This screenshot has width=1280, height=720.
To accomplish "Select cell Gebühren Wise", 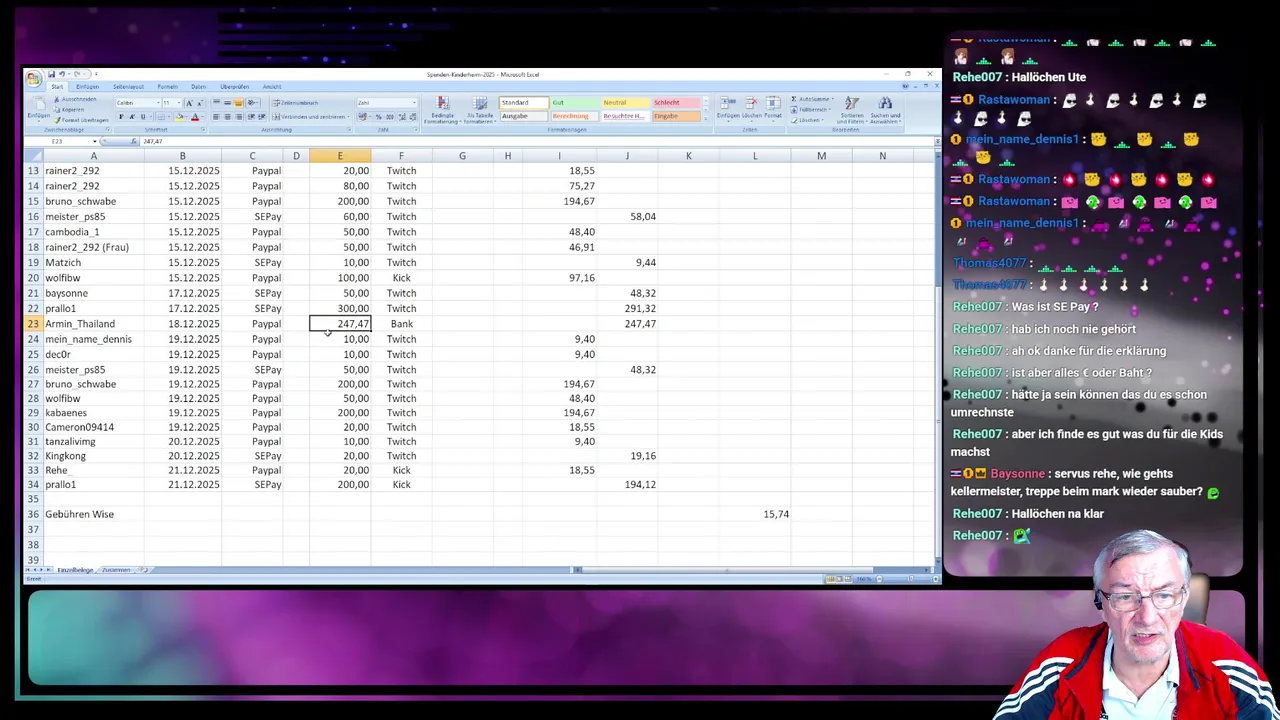I will coord(94,514).
